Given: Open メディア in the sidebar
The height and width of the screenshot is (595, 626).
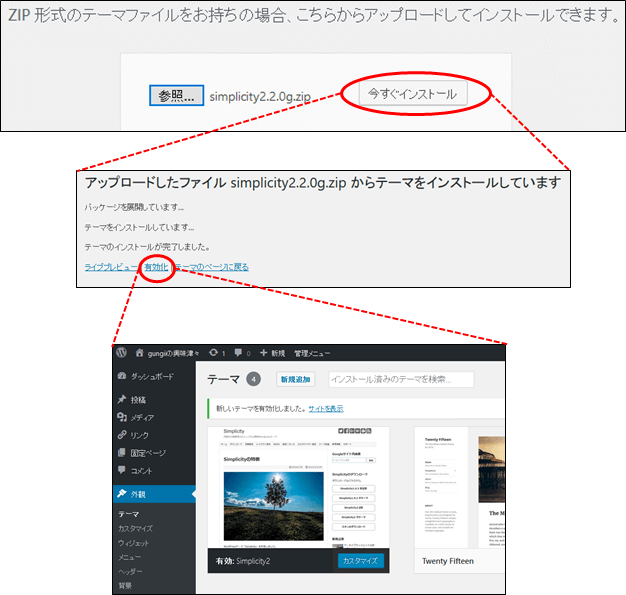Looking at the screenshot, I should tap(142, 418).
